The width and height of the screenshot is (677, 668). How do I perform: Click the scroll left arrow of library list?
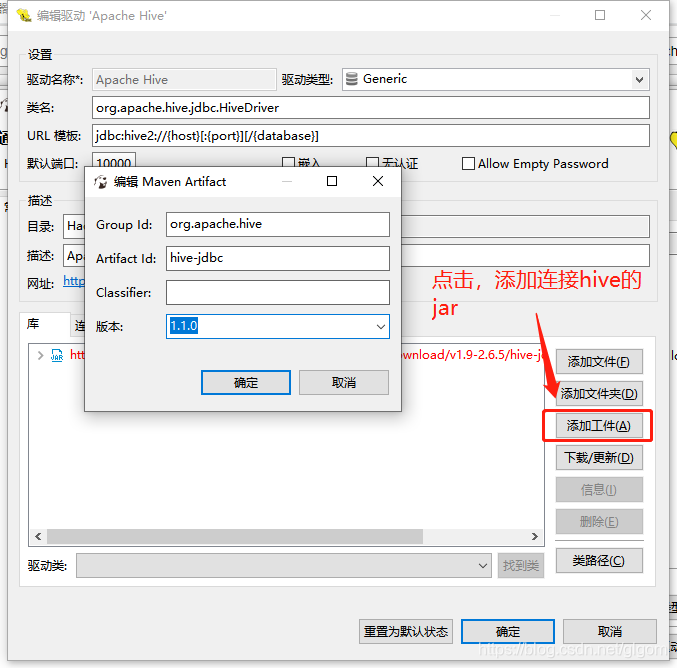pyautogui.click(x=38, y=536)
